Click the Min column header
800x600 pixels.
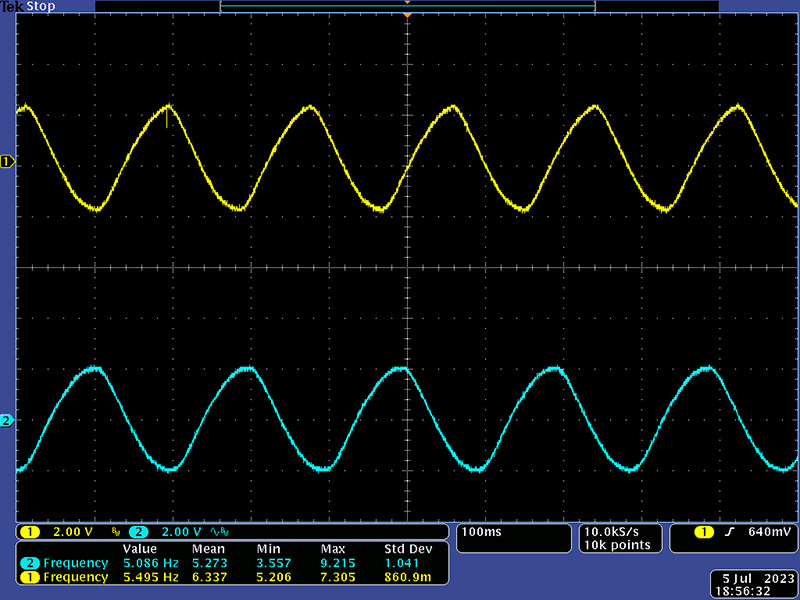click(x=268, y=549)
